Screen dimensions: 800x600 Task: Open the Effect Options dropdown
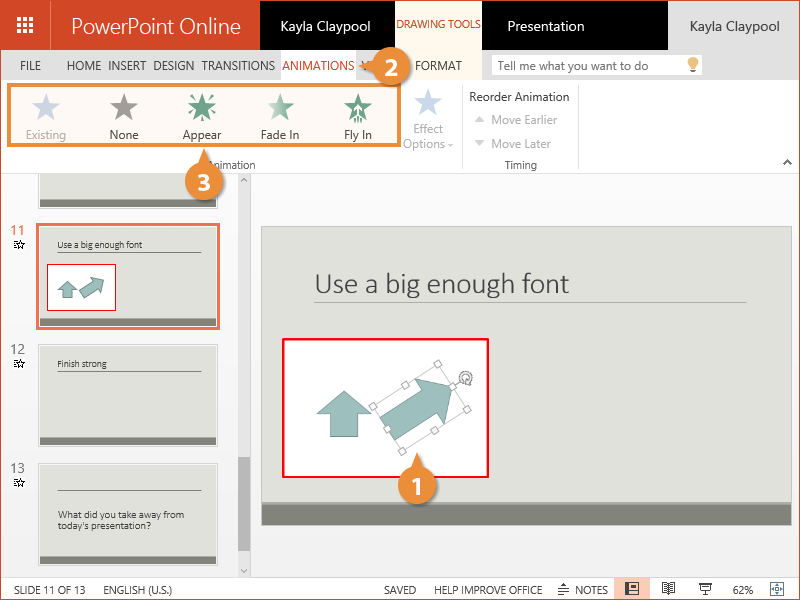[x=428, y=121]
